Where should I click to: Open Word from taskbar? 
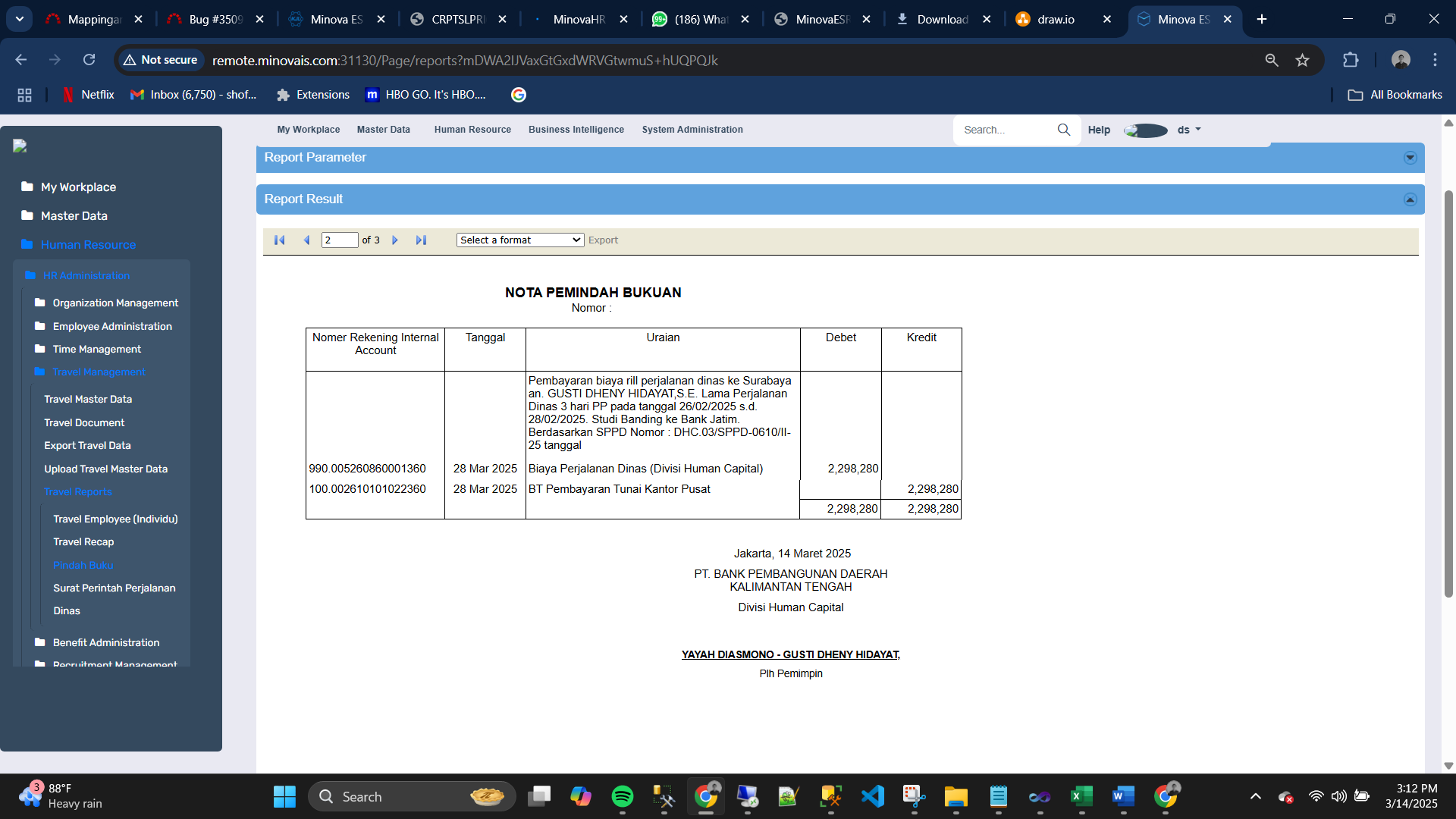click(x=1123, y=796)
